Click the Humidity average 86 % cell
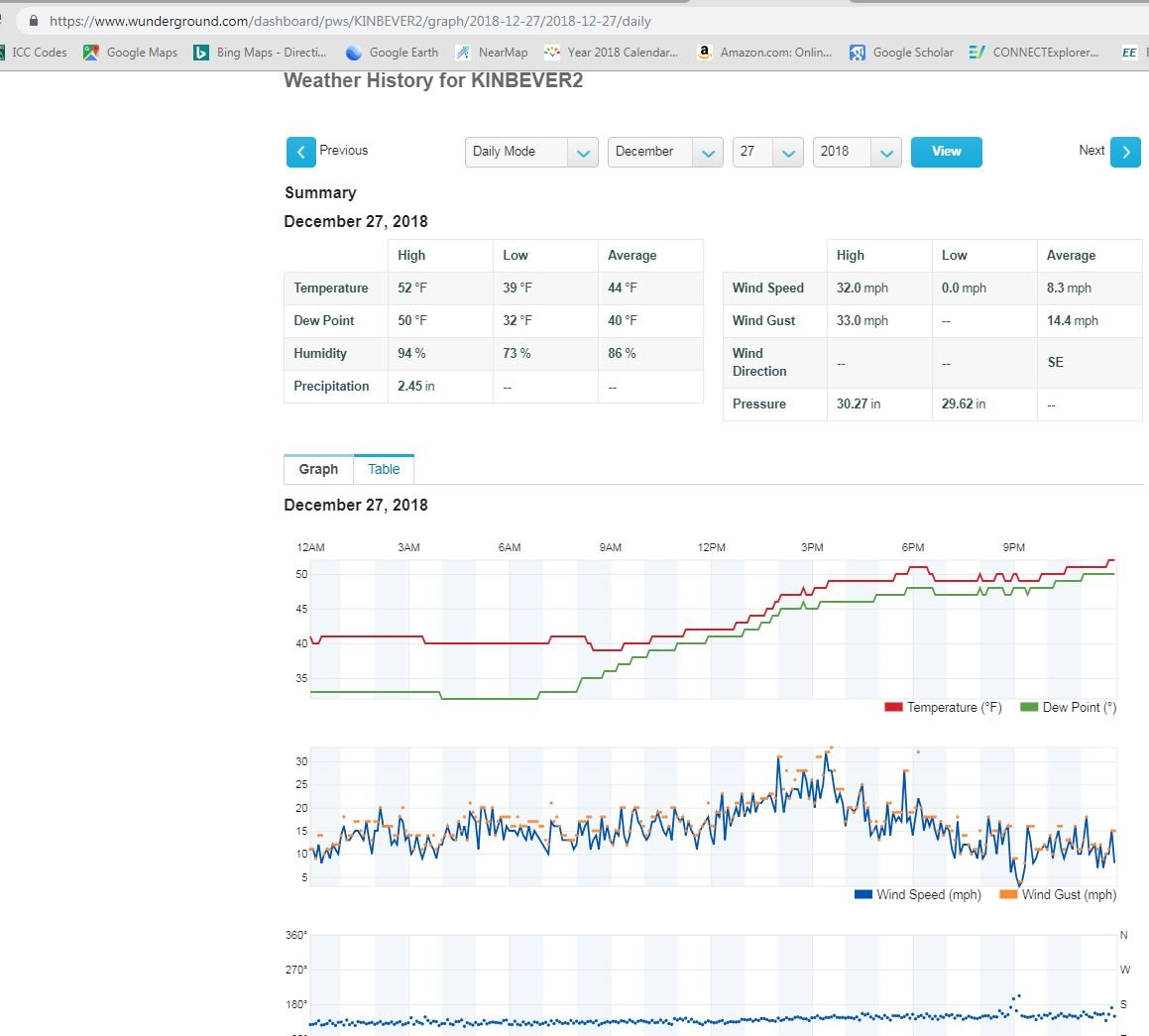Screen dimensions: 1149x1036 coord(650,354)
